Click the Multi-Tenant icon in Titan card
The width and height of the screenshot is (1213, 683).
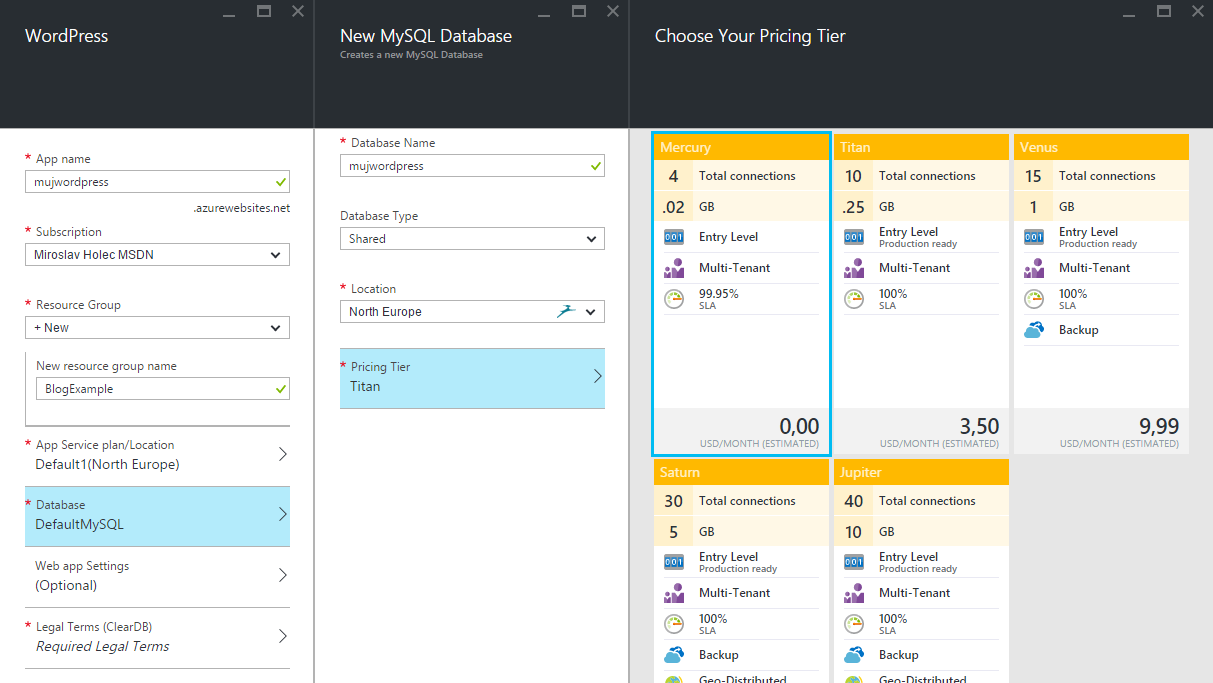click(854, 268)
